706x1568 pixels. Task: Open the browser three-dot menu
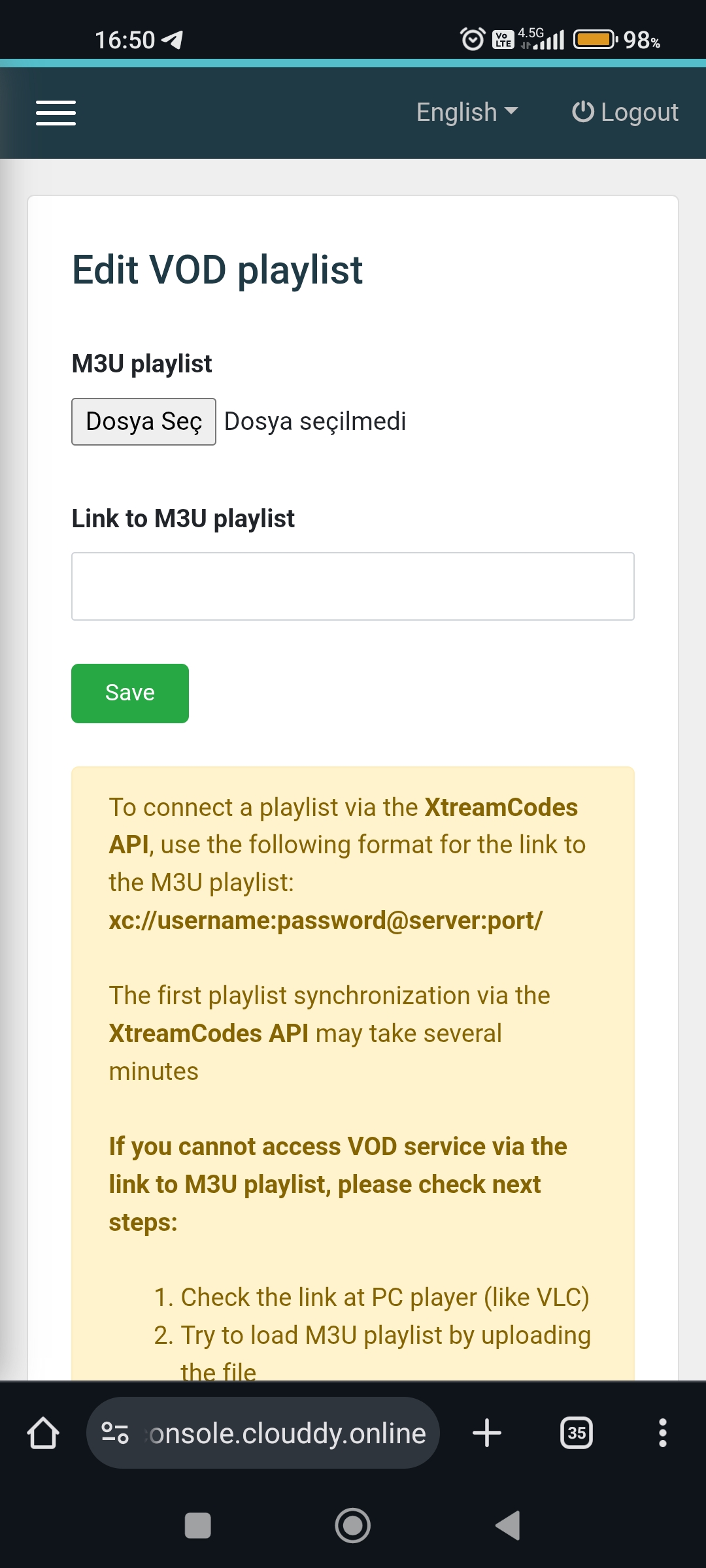click(x=662, y=1433)
